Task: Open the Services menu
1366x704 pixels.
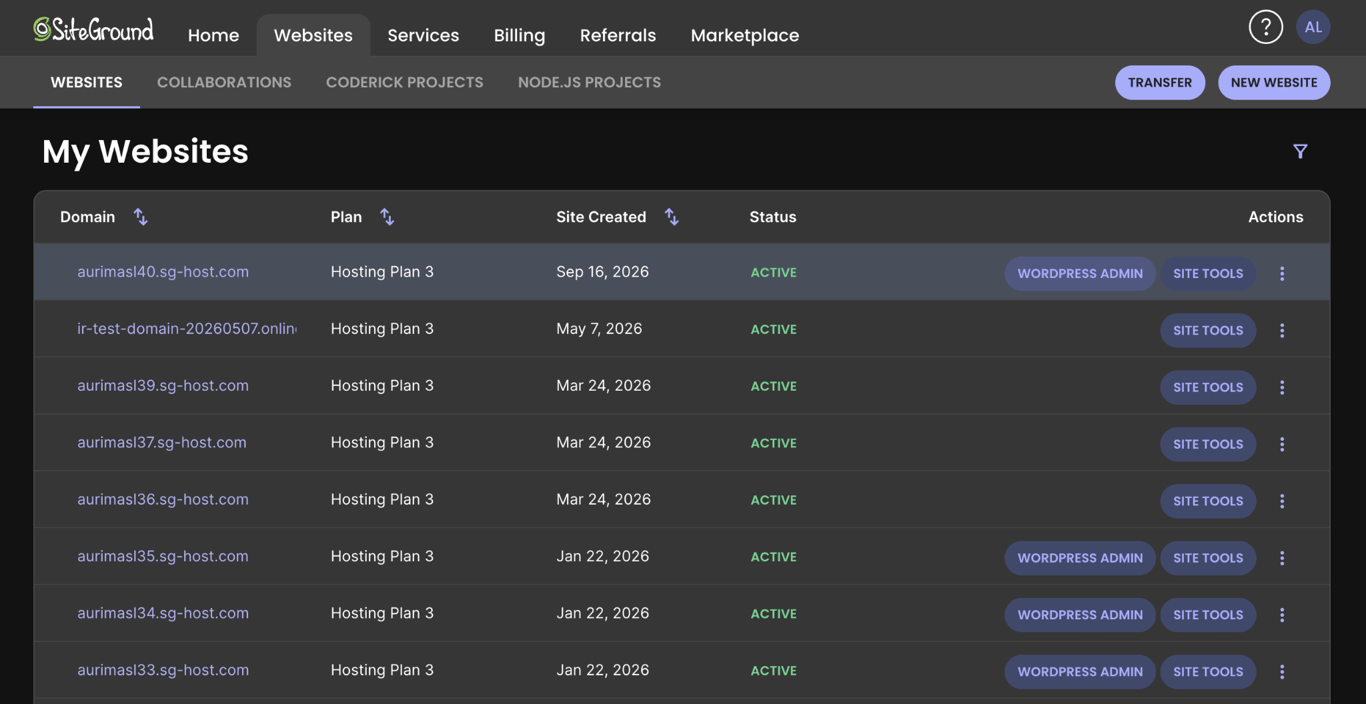Action: coord(423,35)
